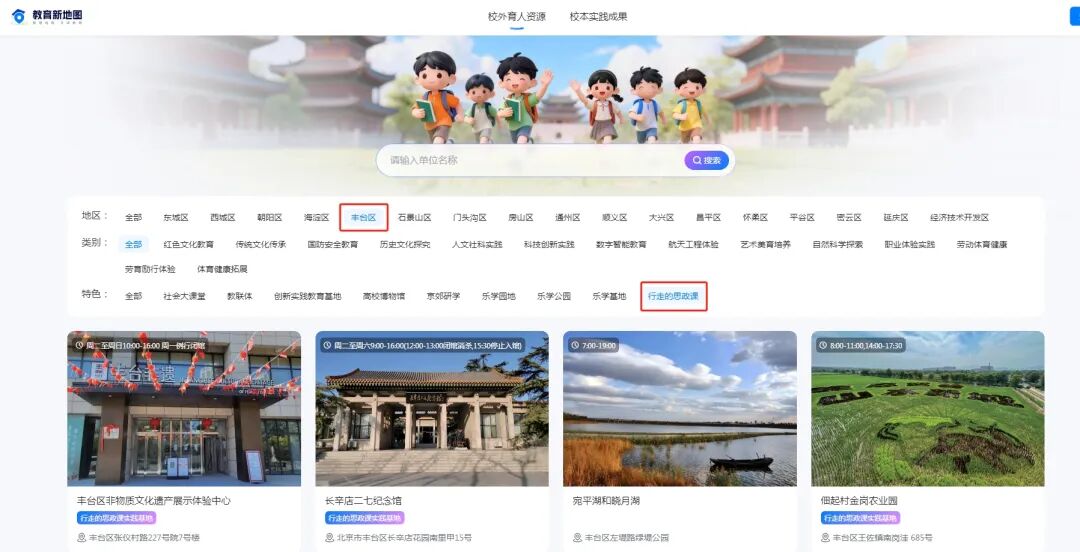1080x552 pixels.
Task: Click the location pin under 丰台区非物质文化遗产展示体验中心
Action: pos(82,538)
